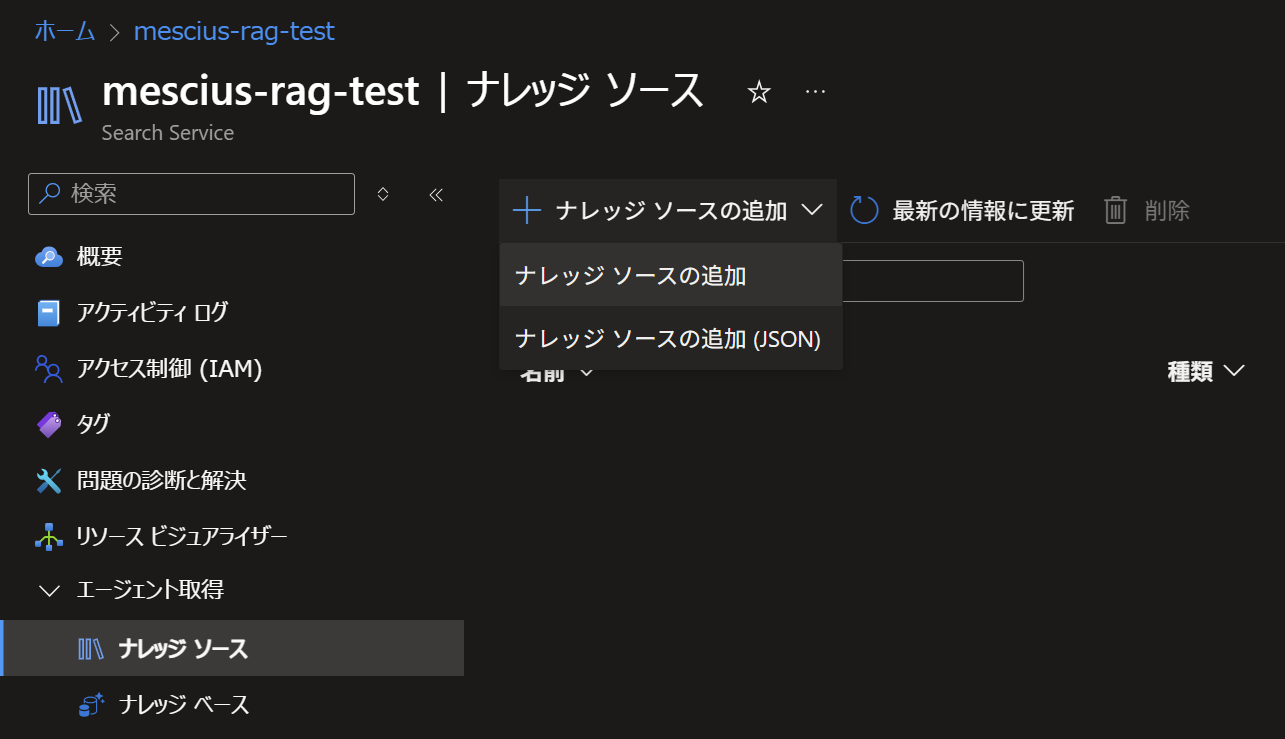Collapse the sidebar with the double-chevron icon
This screenshot has height=739, width=1285.
pyautogui.click(x=435, y=194)
